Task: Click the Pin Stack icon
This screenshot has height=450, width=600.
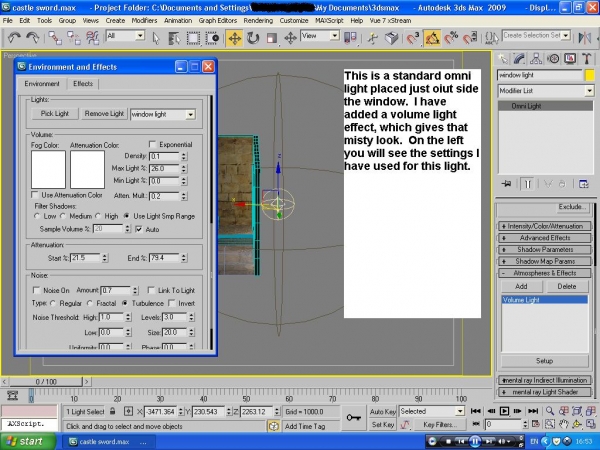Action: [x=506, y=184]
